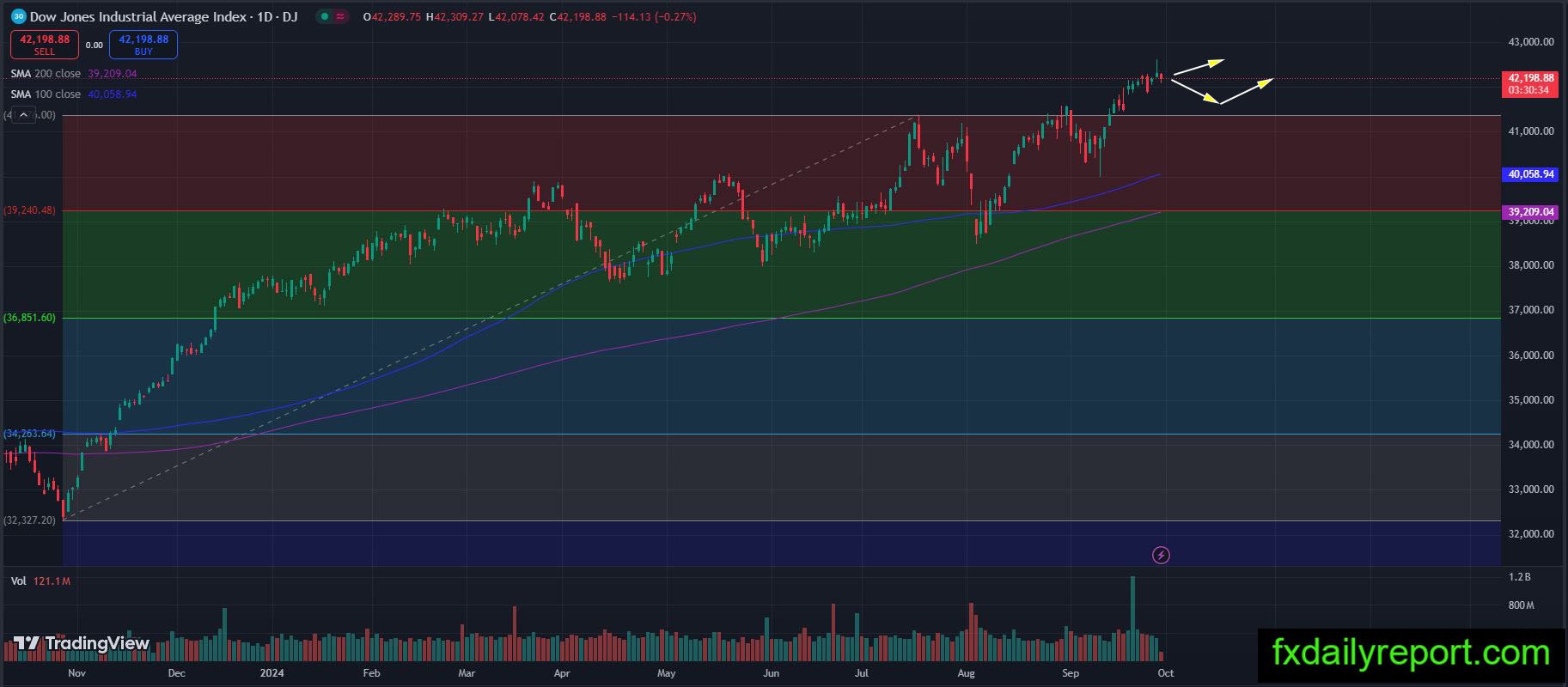Click the Vol 121.1M volume legend
Viewport: 1568px width, 687px height.
pos(40,581)
